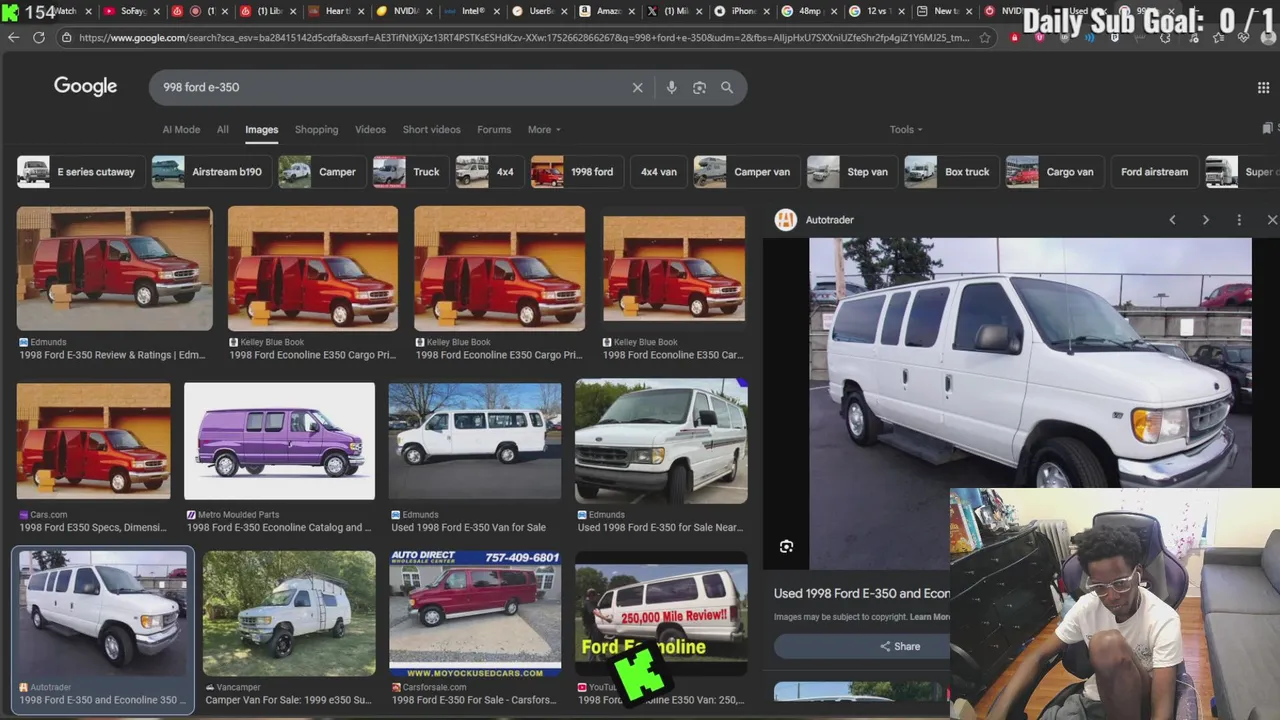Filter by the Airstream b190 chip
The image size is (1280, 720).
[x=211, y=172]
